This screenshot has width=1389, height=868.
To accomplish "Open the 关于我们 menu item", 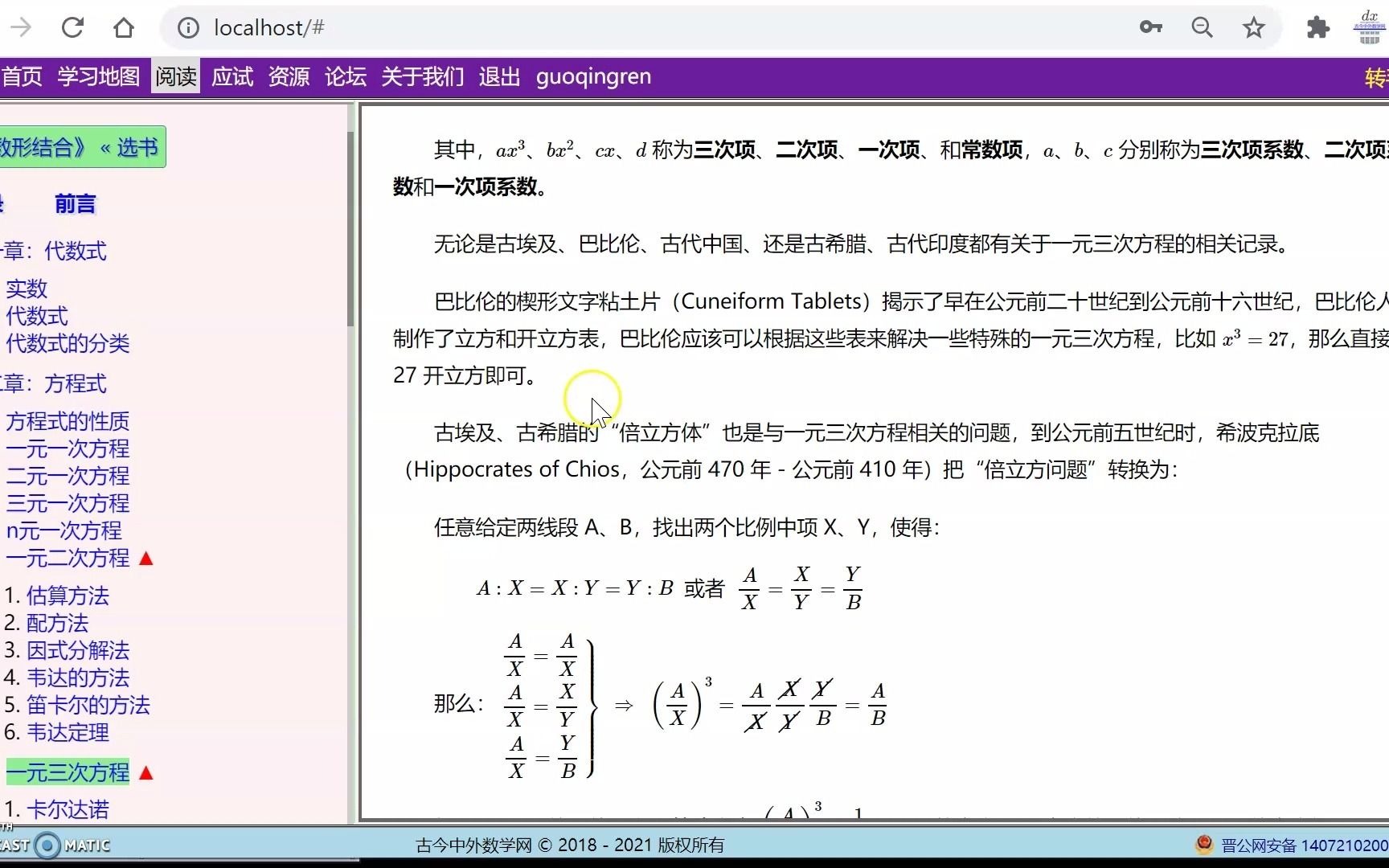I will point(423,77).
